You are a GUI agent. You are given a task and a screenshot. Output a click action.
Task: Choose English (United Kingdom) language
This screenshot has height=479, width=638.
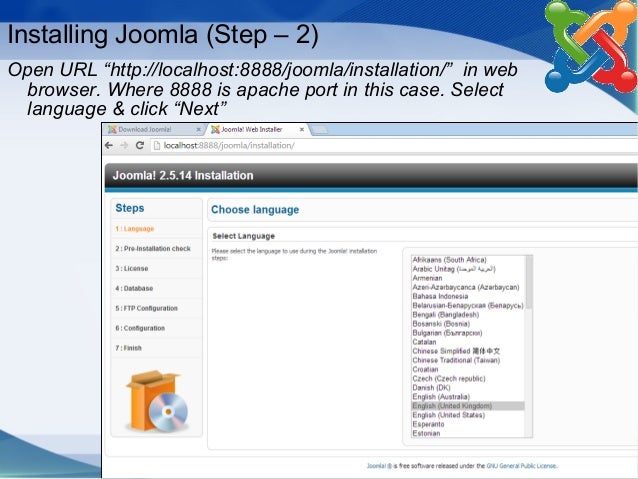click(468, 406)
